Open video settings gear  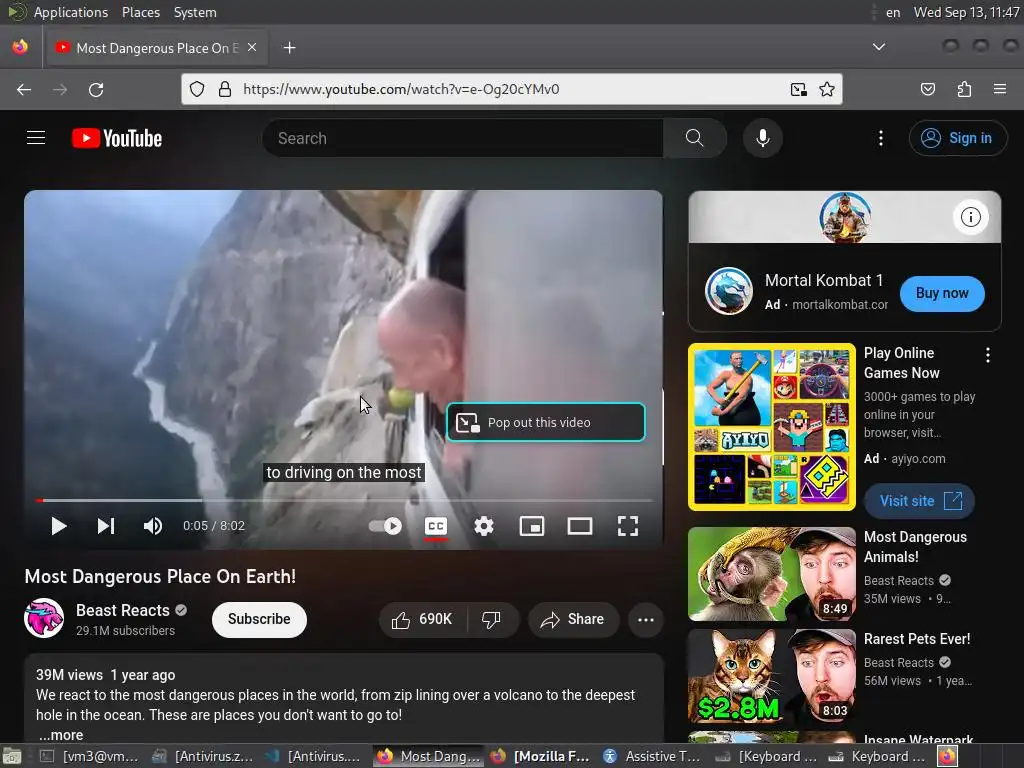484,526
